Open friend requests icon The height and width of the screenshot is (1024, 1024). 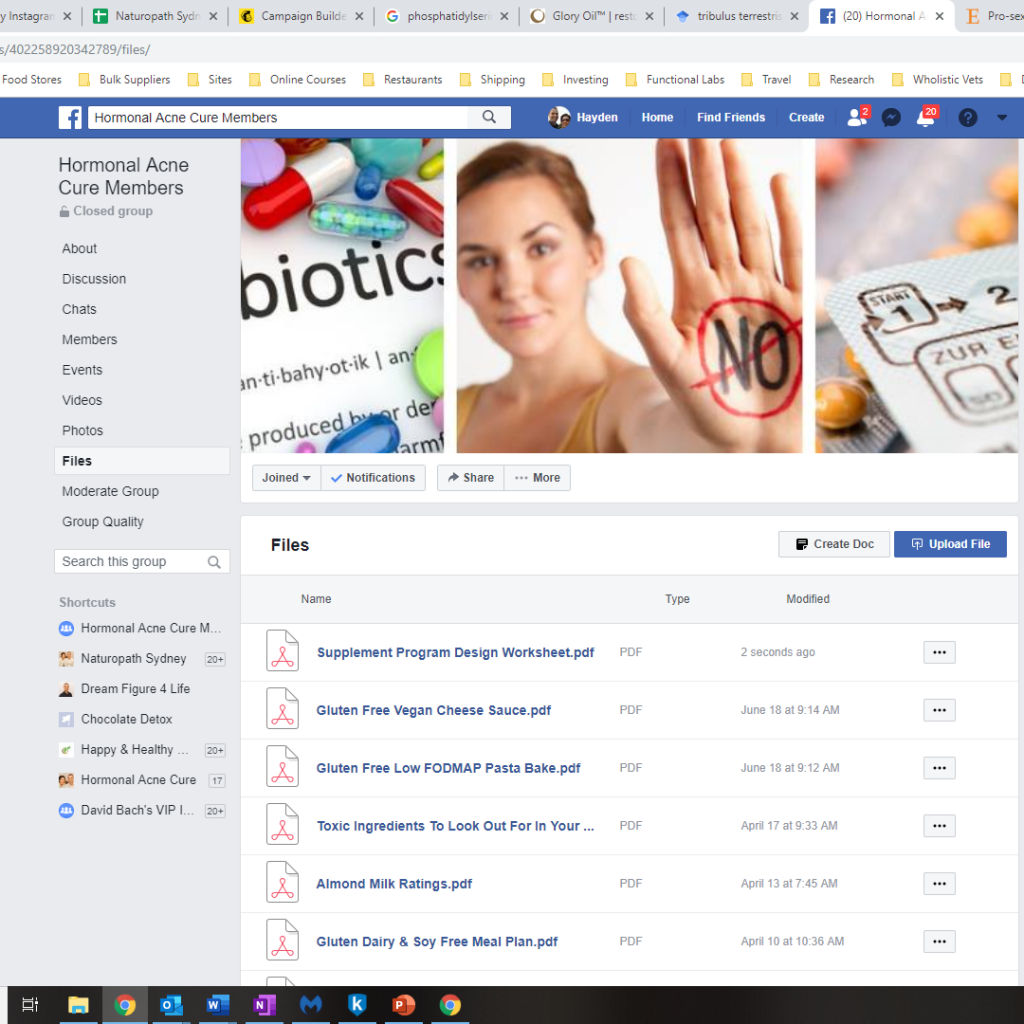pos(856,117)
